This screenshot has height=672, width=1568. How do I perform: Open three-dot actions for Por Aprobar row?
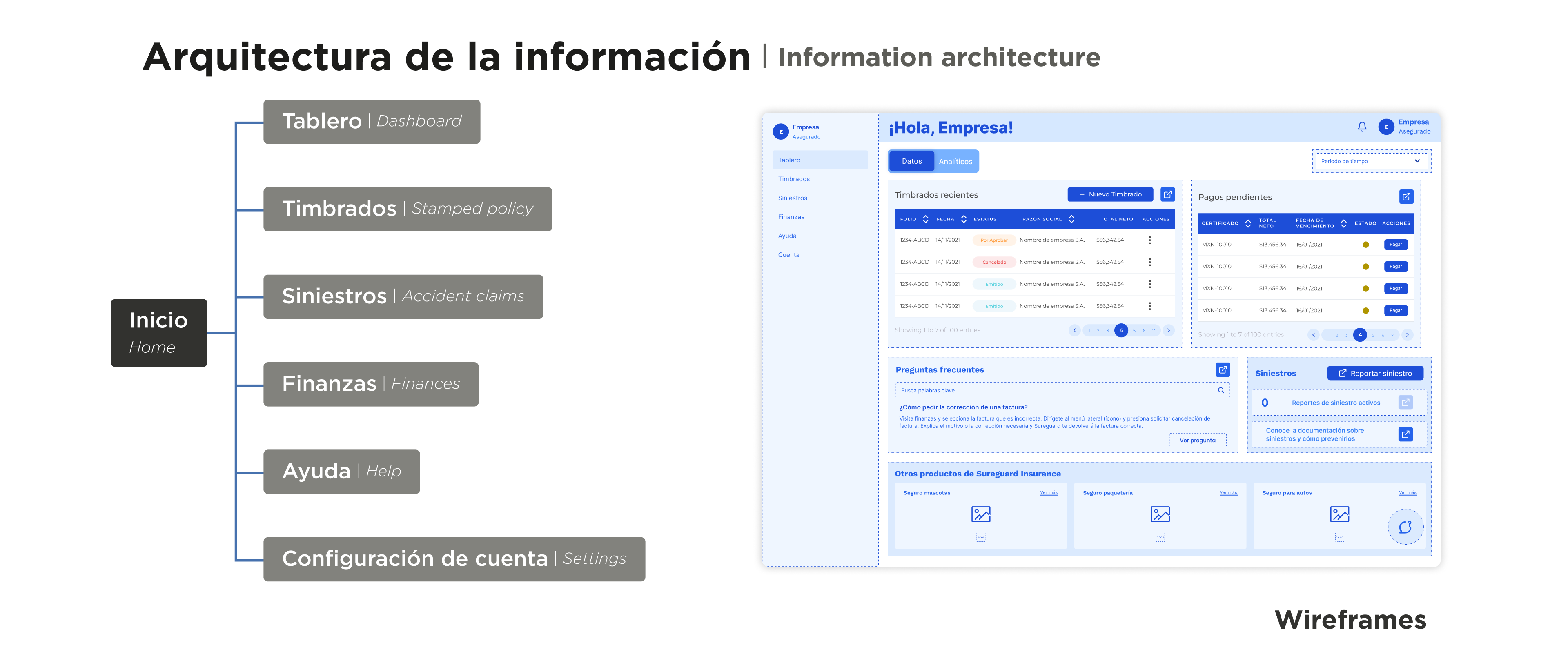click(1149, 240)
